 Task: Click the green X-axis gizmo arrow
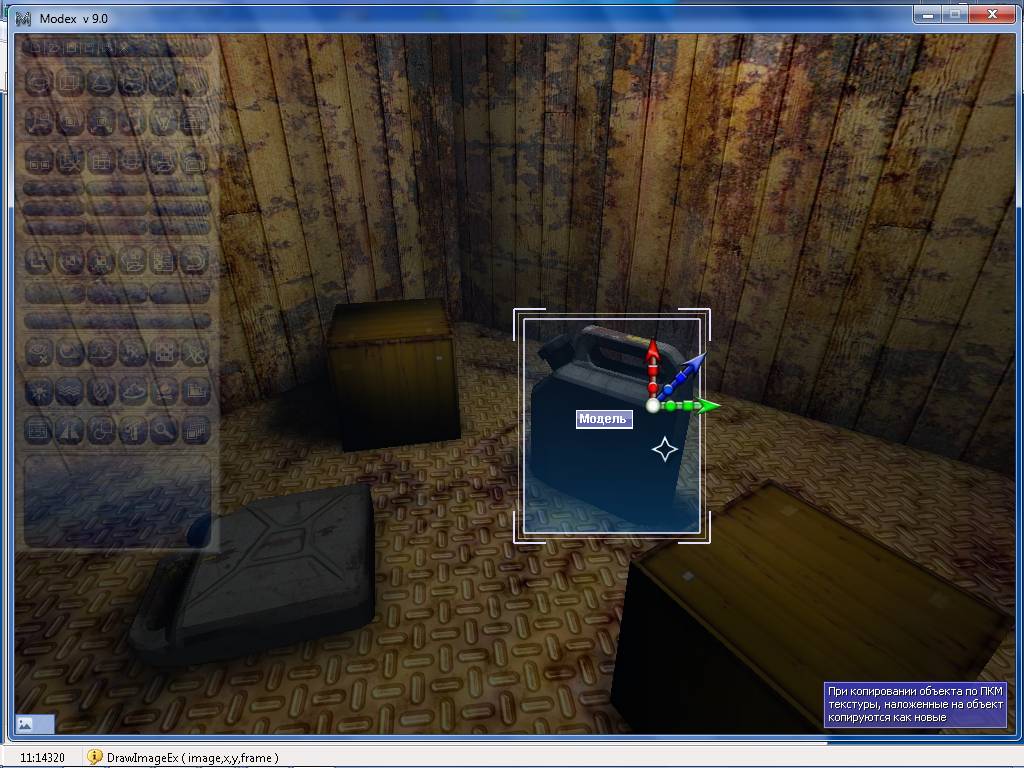tap(706, 405)
